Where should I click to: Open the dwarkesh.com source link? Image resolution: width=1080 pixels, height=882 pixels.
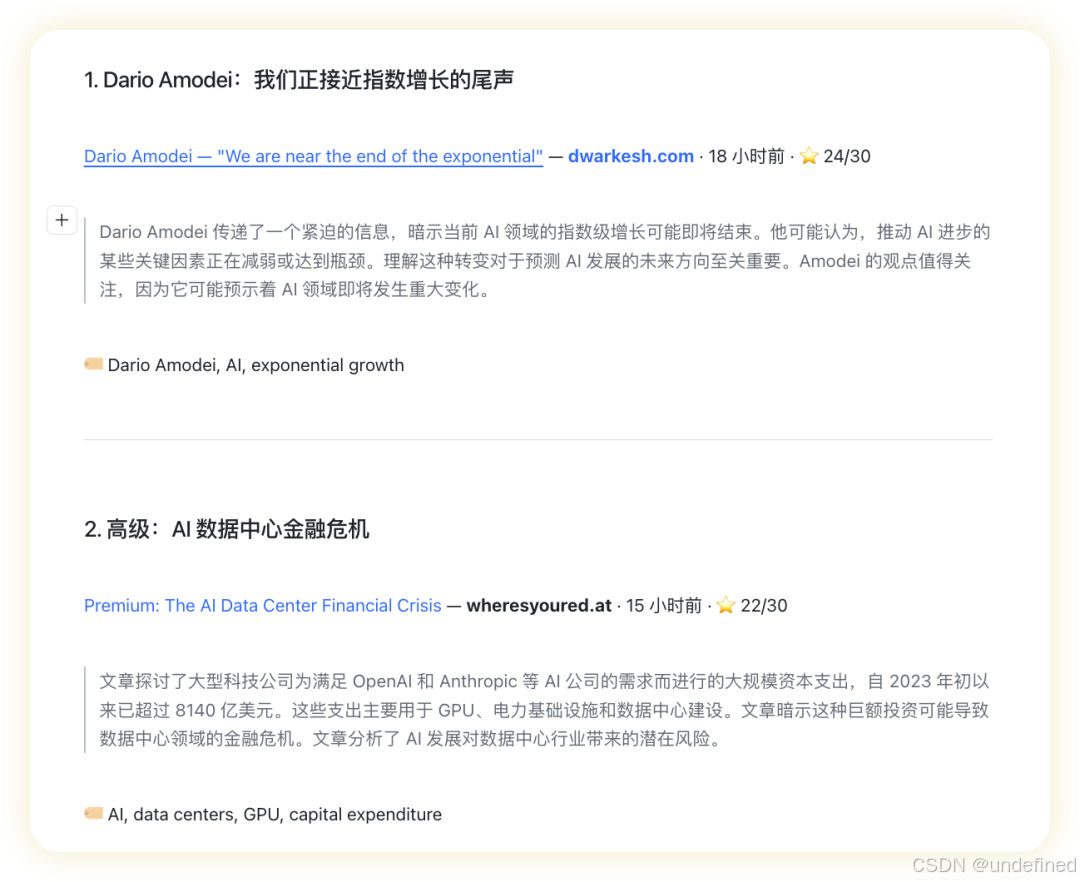pos(630,156)
